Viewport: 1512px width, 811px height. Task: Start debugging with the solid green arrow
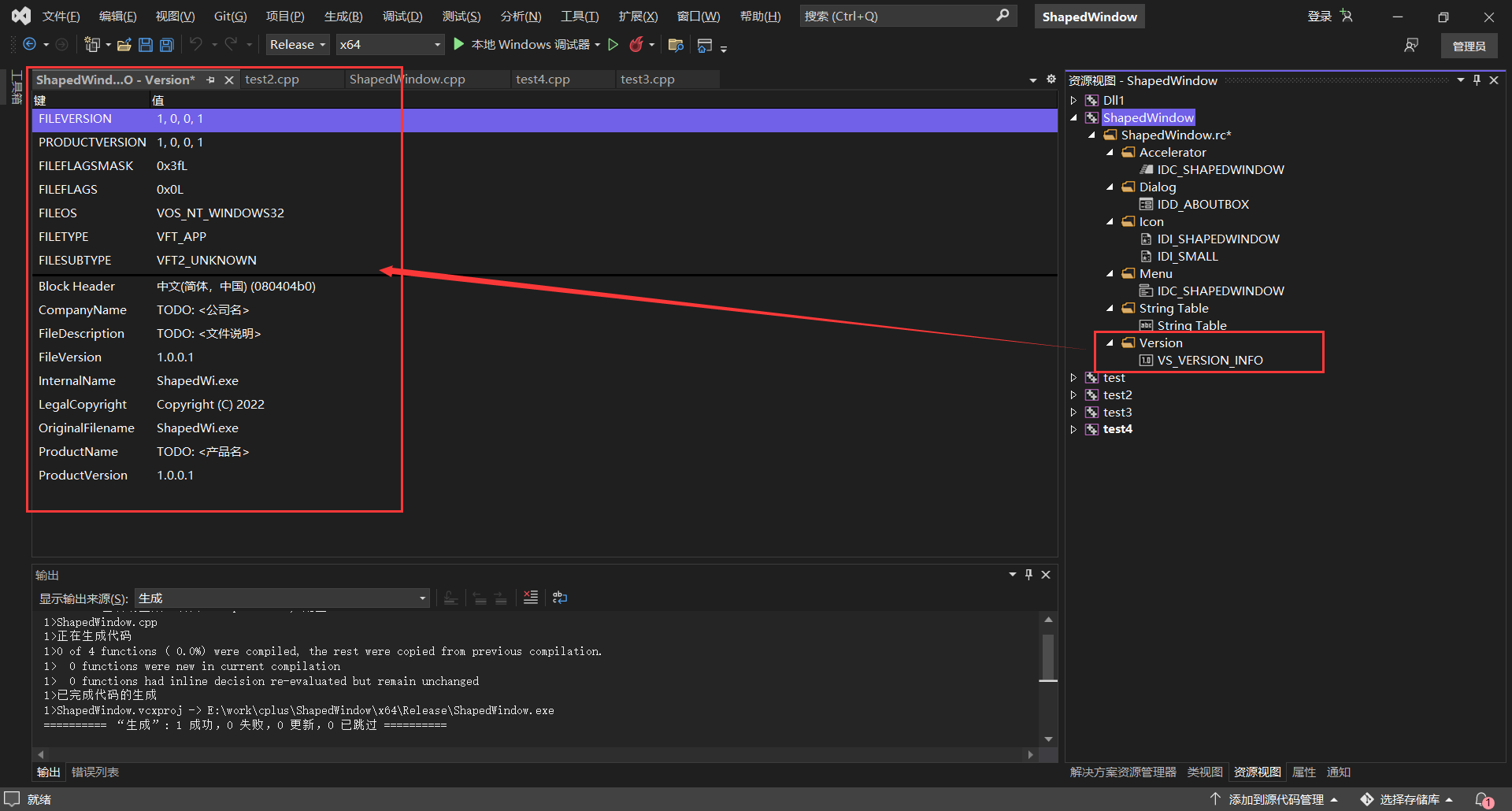click(x=459, y=45)
